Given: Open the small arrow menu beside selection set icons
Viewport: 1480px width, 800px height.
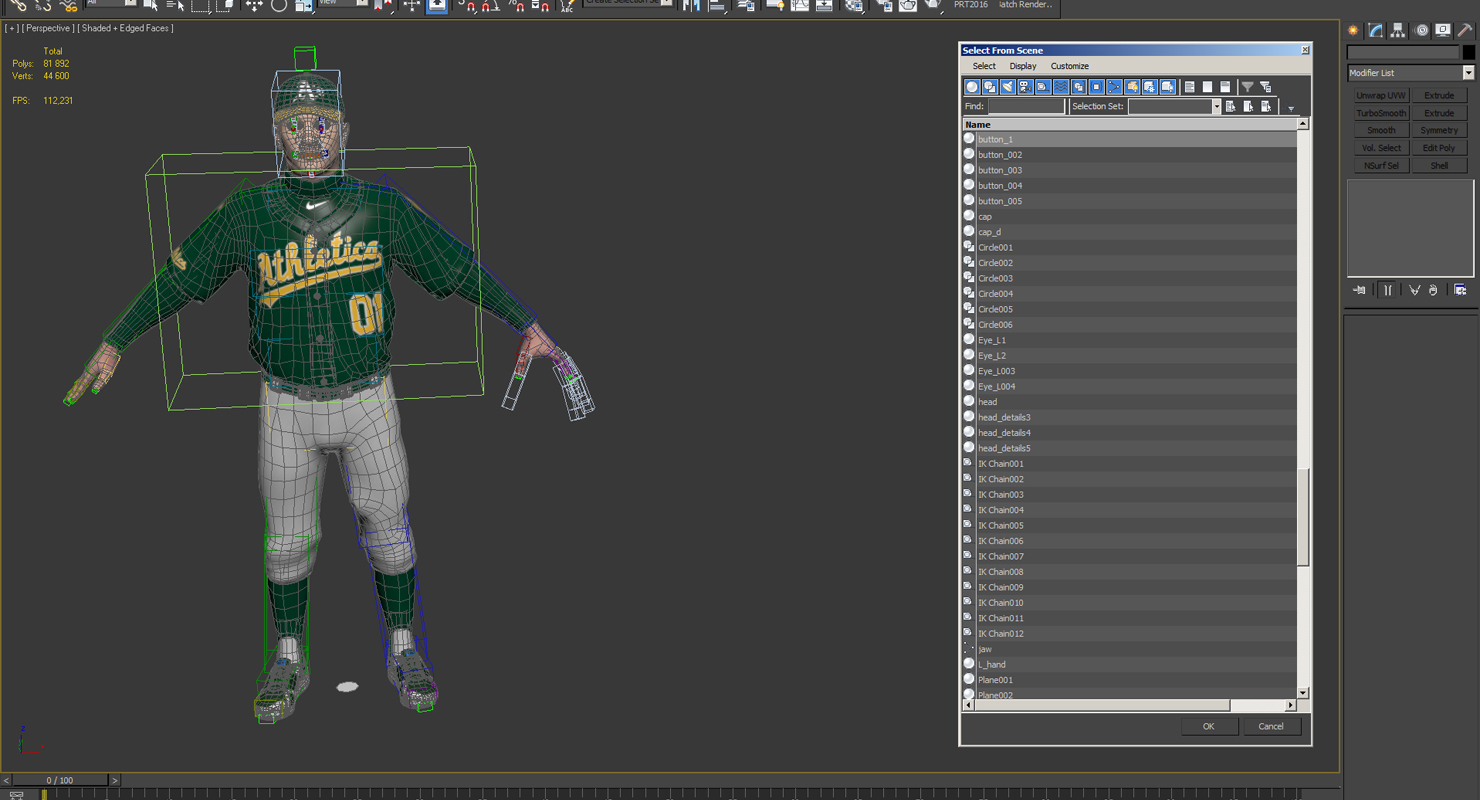Looking at the screenshot, I should point(1291,108).
